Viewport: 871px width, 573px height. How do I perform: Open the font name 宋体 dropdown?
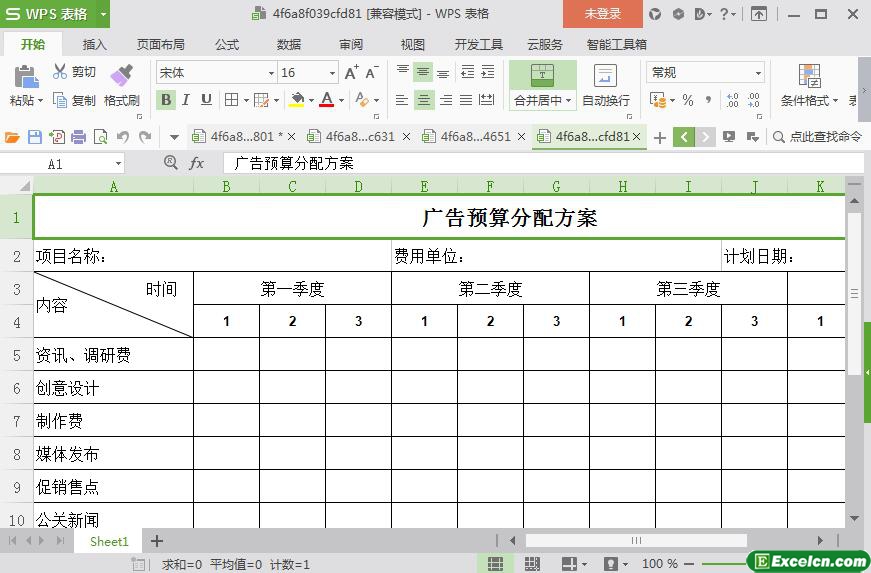tap(272, 73)
